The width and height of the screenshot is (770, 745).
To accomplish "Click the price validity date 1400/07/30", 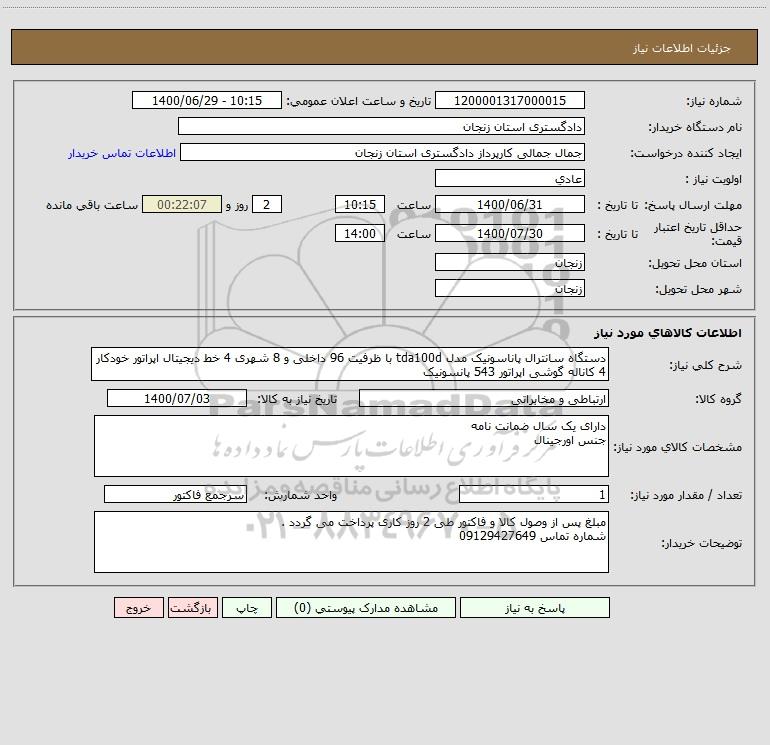I will [x=510, y=233].
